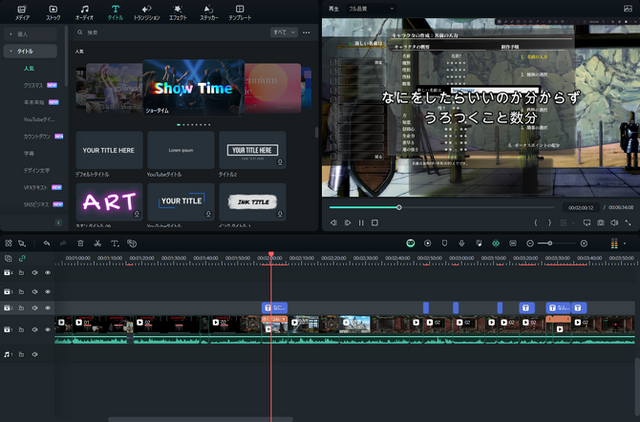Click the trash delete icon in timeline toolbar
The image size is (640, 422).
[80, 243]
